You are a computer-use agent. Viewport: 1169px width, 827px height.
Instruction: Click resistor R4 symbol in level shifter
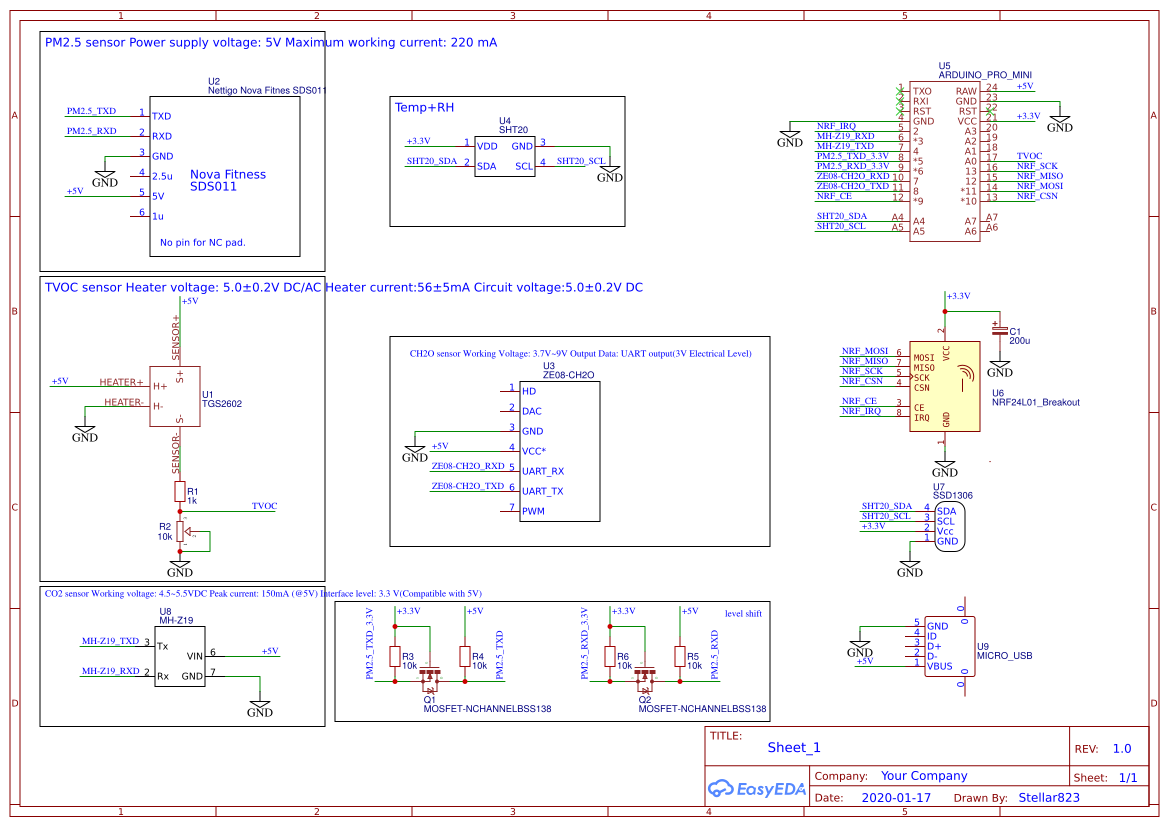click(465, 656)
